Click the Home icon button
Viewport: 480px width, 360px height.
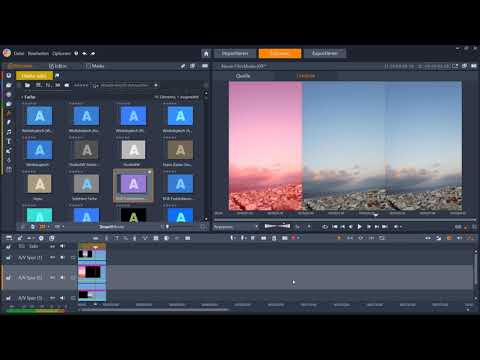coord(206,53)
